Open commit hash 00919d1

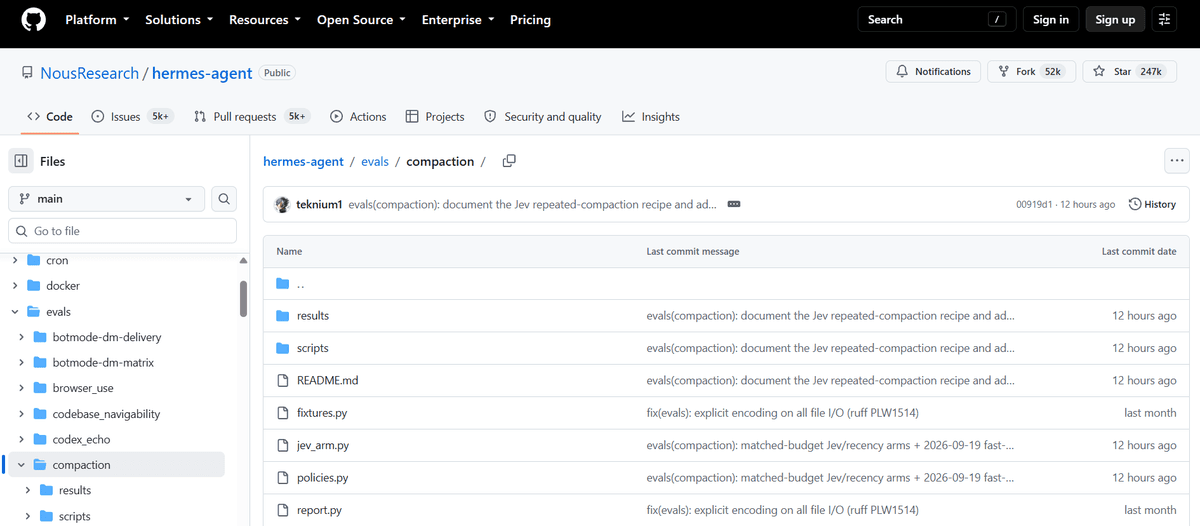[x=1035, y=204]
